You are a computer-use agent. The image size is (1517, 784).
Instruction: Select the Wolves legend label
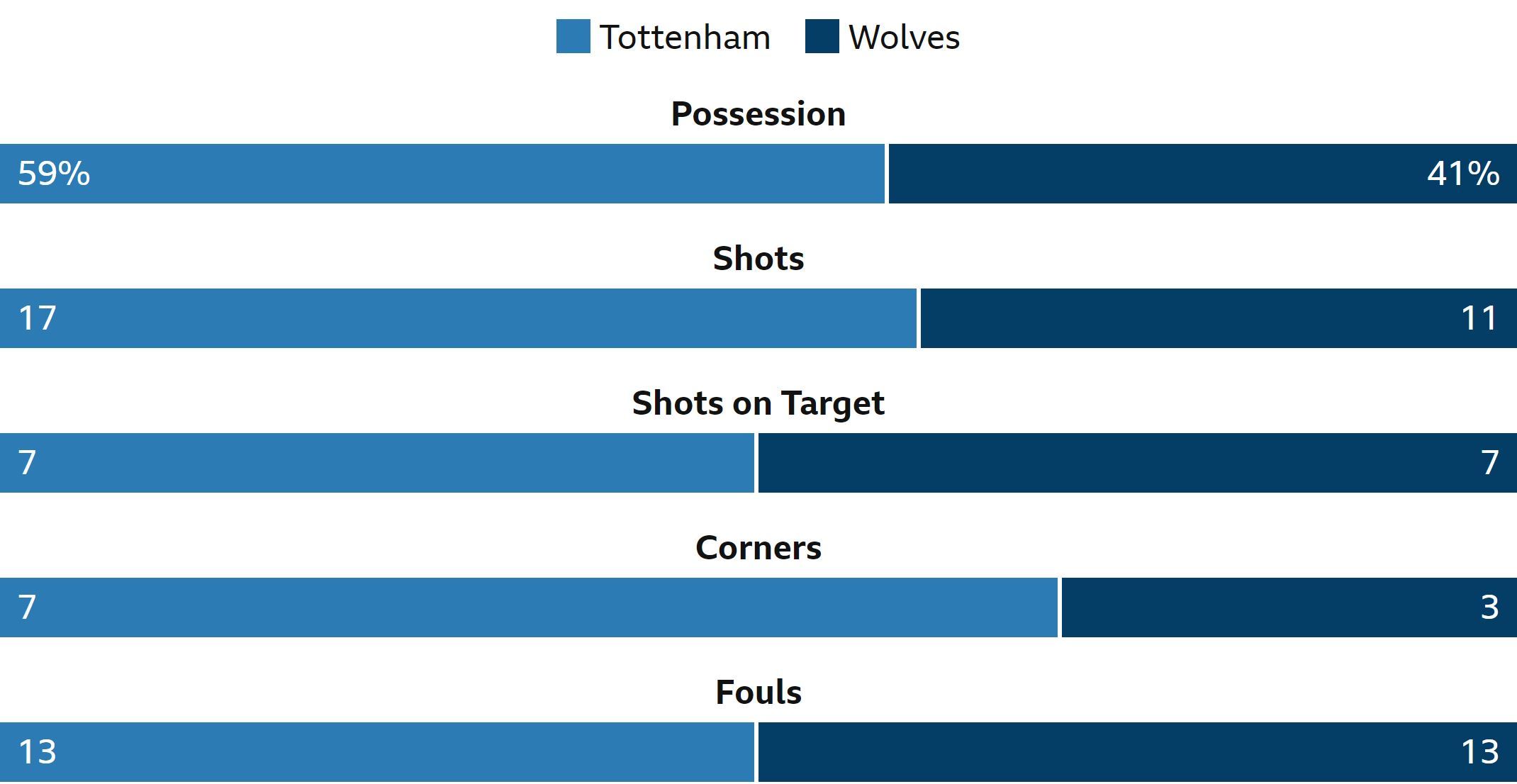(x=904, y=38)
